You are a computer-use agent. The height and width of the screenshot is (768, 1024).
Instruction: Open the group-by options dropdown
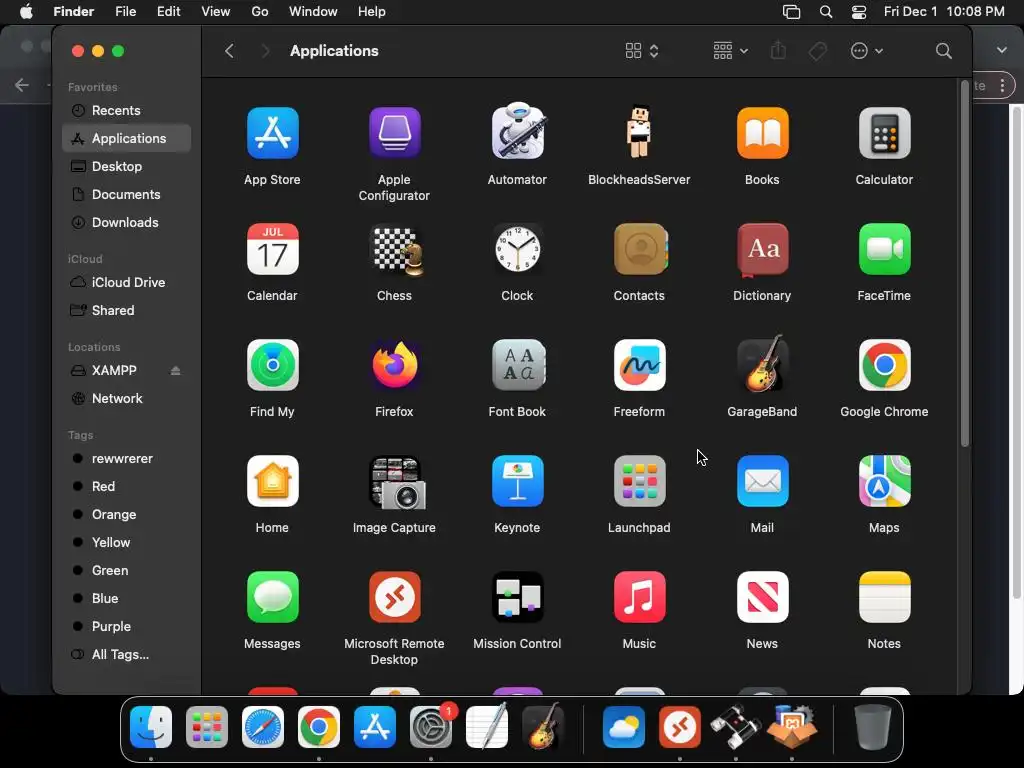pyautogui.click(x=730, y=51)
